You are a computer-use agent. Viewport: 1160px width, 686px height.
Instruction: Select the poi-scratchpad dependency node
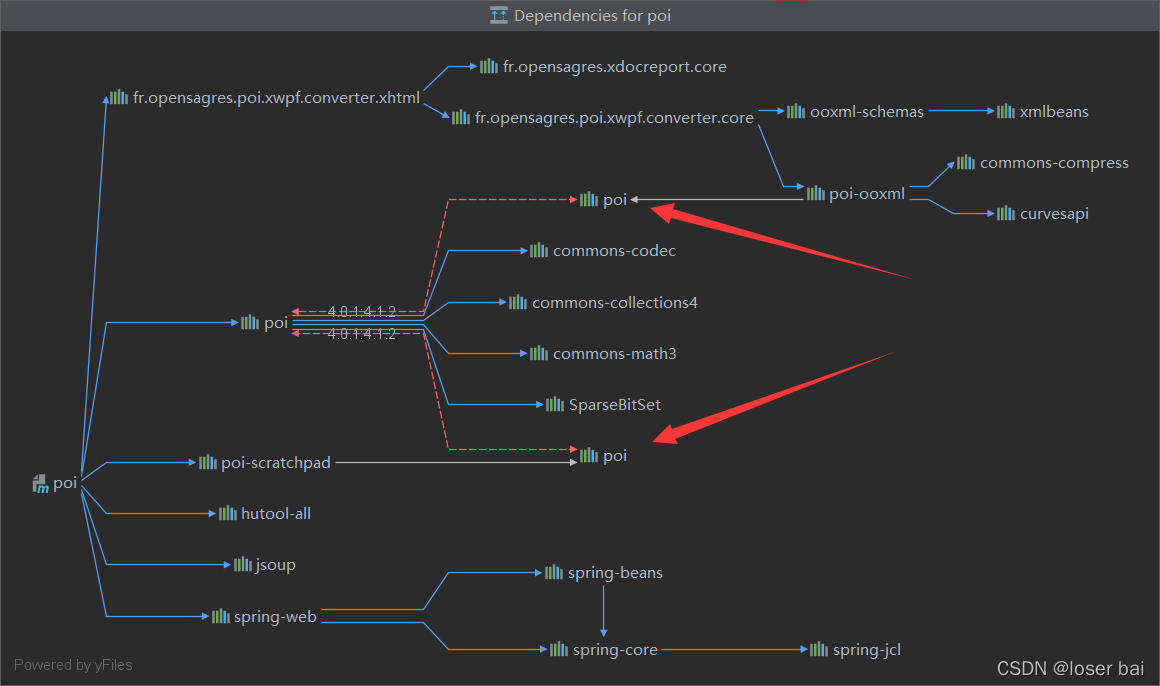point(276,462)
